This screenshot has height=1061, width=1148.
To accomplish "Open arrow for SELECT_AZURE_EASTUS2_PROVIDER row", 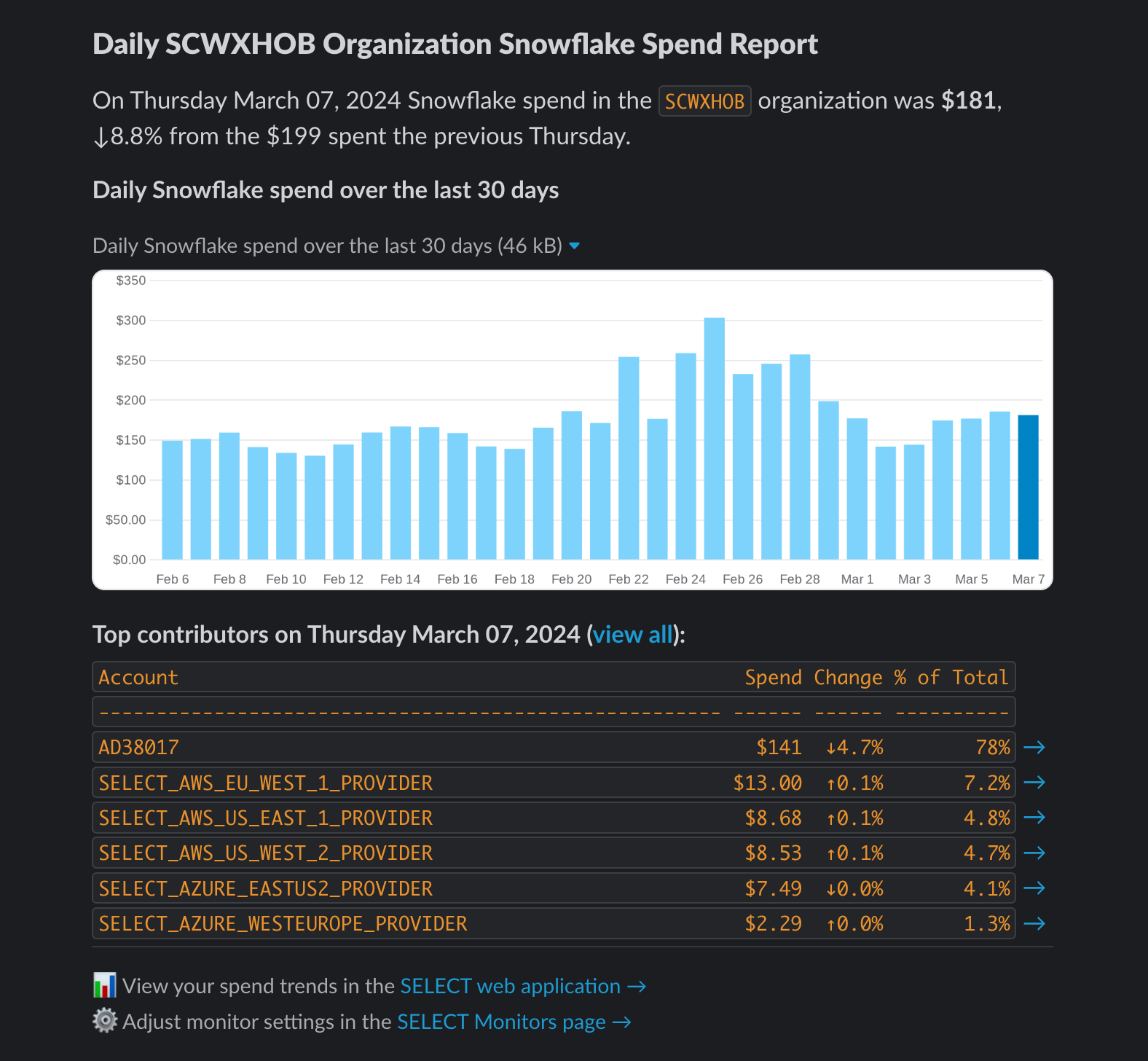I will pos(1034,888).
